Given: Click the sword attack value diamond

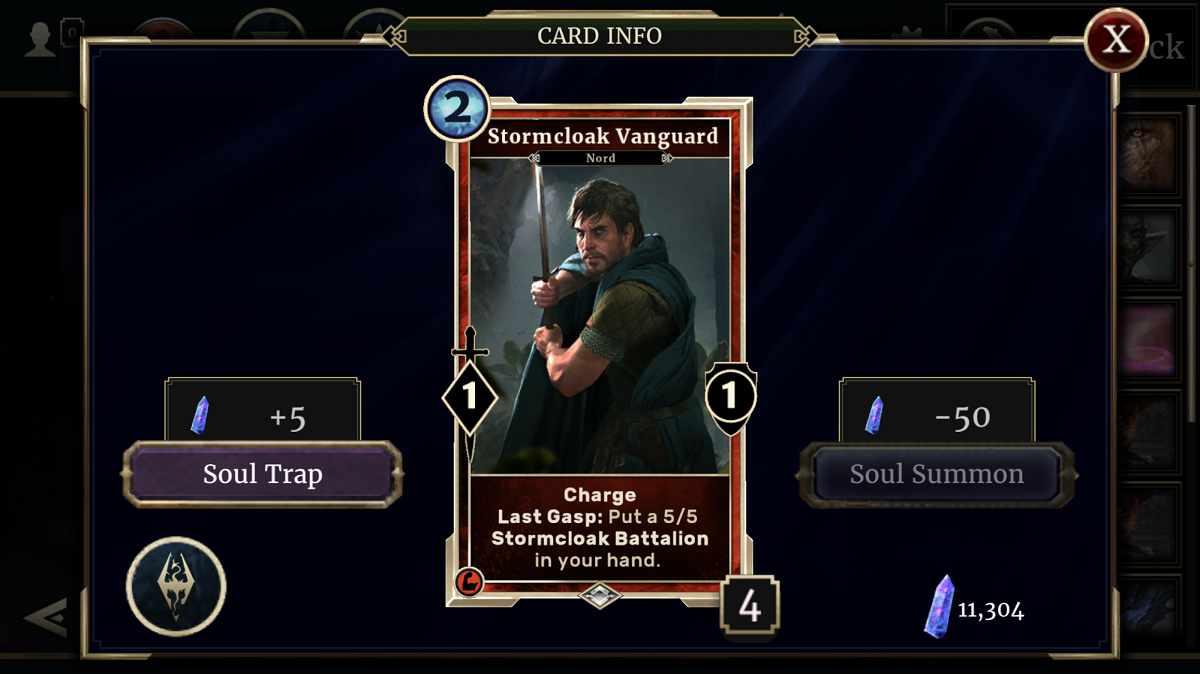Looking at the screenshot, I should pos(470,397).
